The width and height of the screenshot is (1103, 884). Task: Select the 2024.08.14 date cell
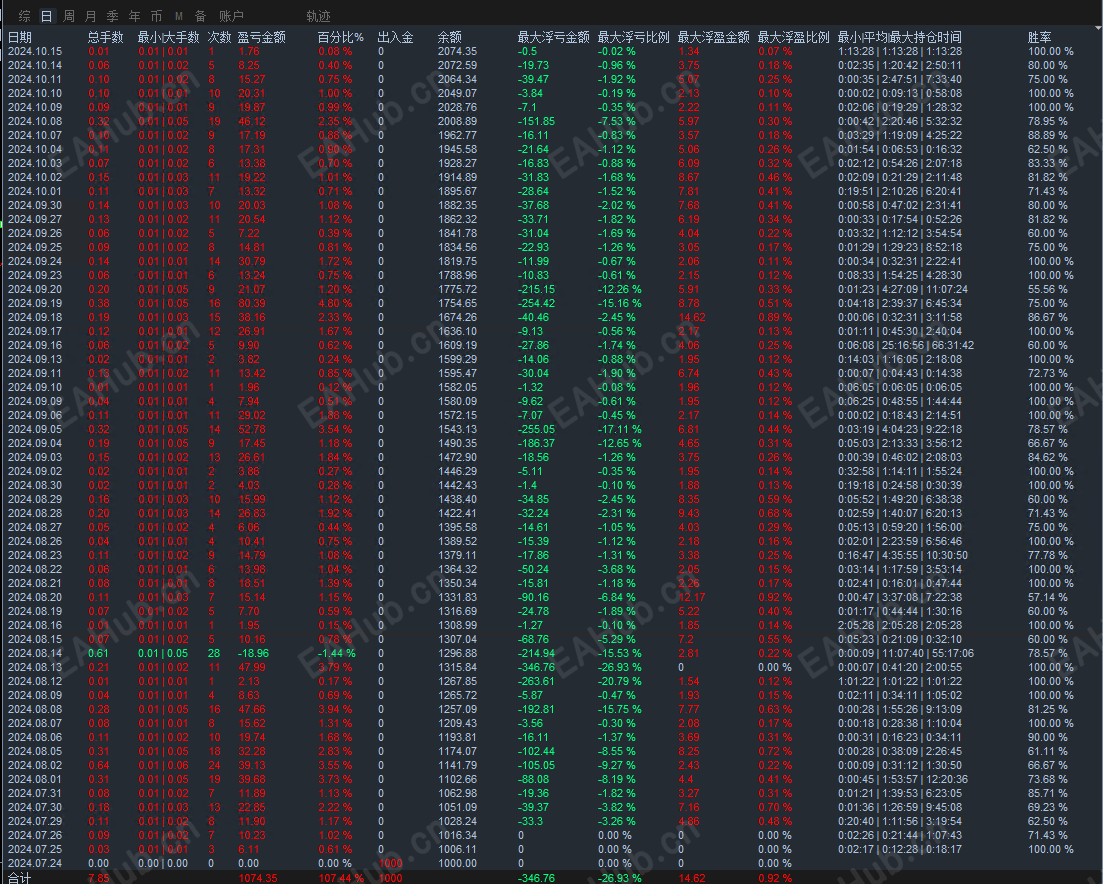pyautogui.click(x=34, y=653)
